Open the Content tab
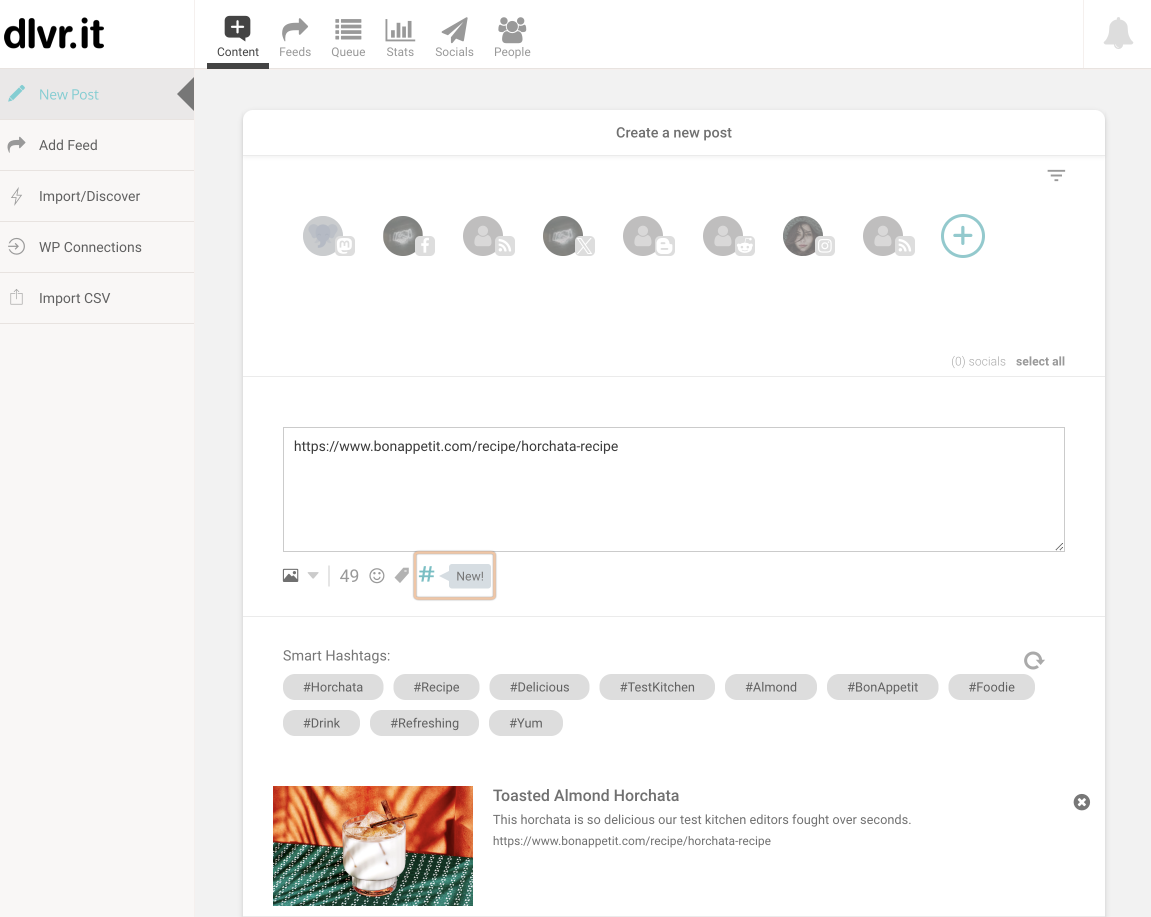The image size is (1151, 917). [x=237, y=37]
